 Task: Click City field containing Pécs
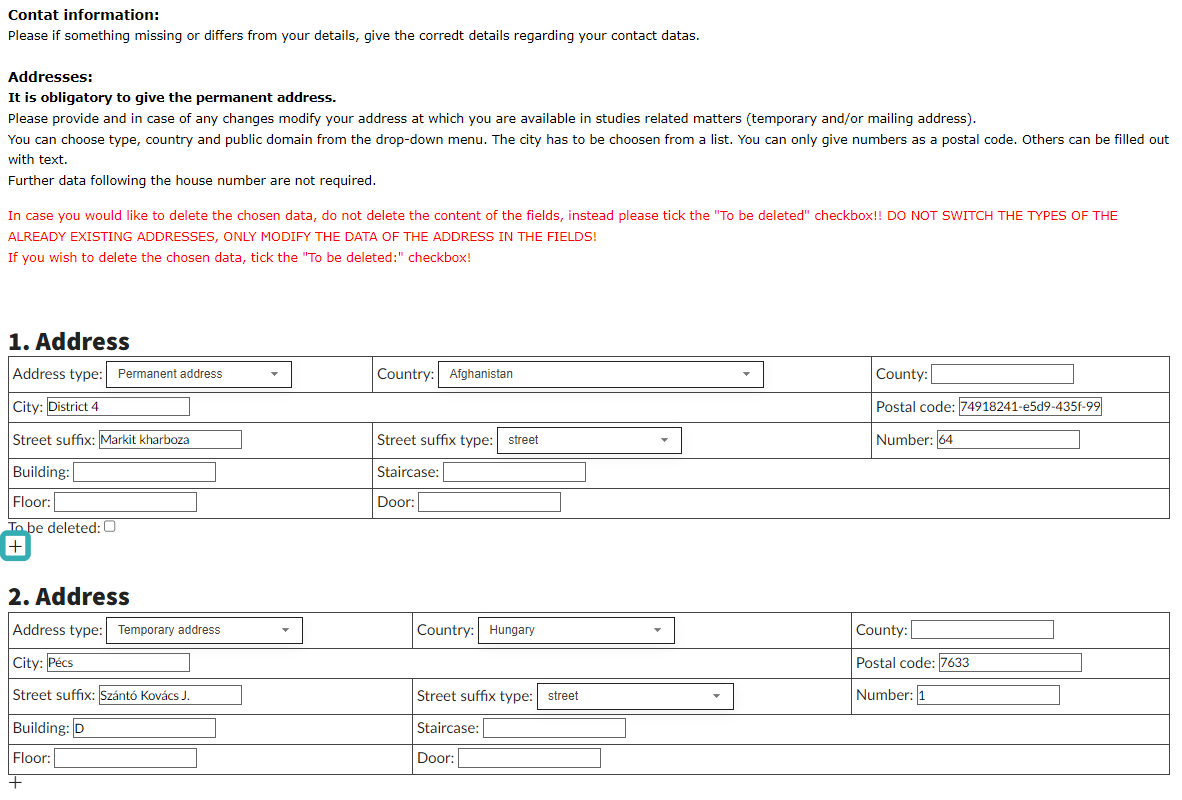pos(118,663)
